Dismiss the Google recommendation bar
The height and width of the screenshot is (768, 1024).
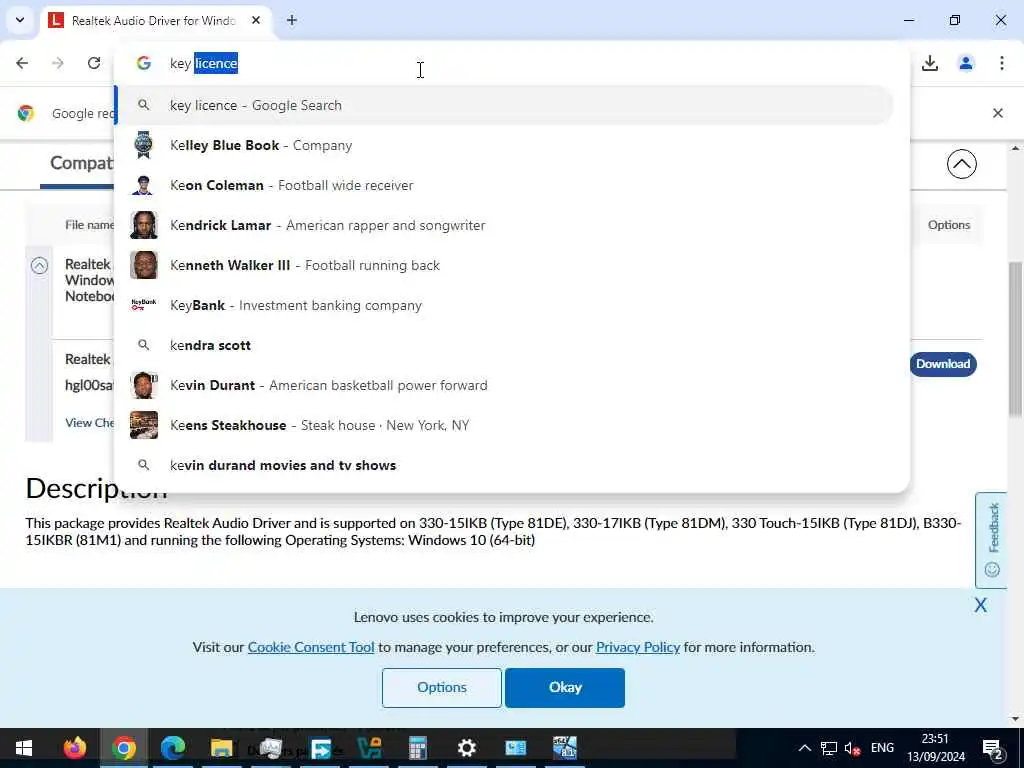coord(998,113)
